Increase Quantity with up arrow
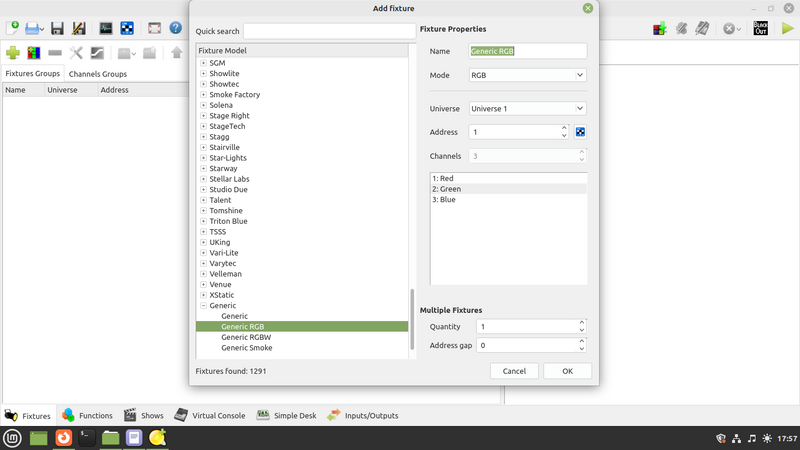 click(582, 322)
